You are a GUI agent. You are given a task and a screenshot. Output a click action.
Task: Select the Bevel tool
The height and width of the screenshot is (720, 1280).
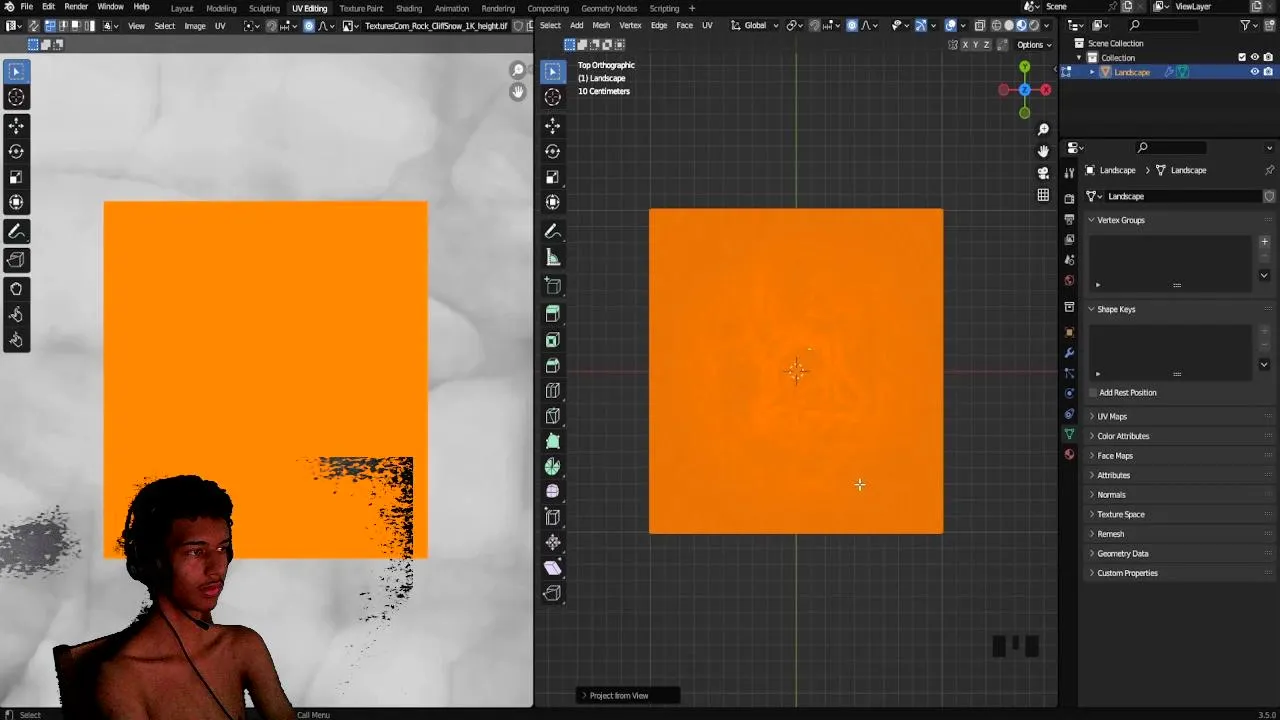click(552, 365)
